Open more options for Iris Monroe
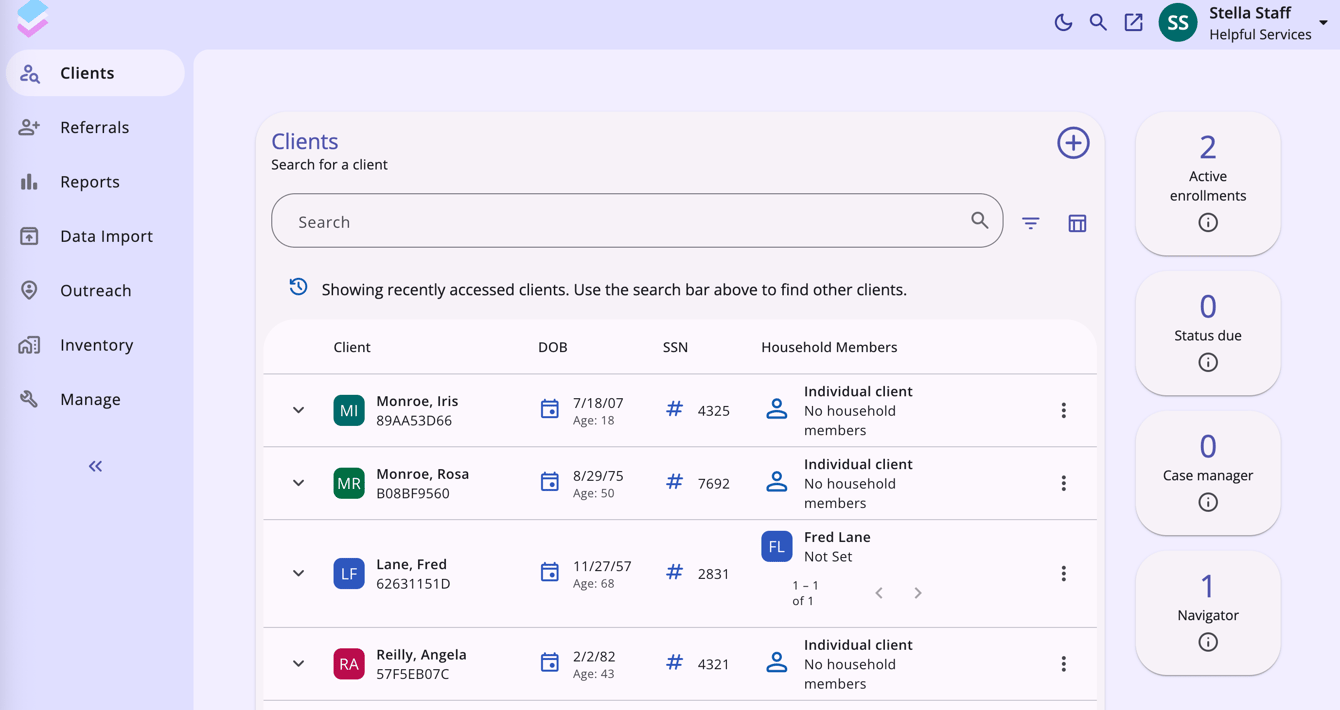Viewport: 1340px width, 710px height. point(1064,410)
